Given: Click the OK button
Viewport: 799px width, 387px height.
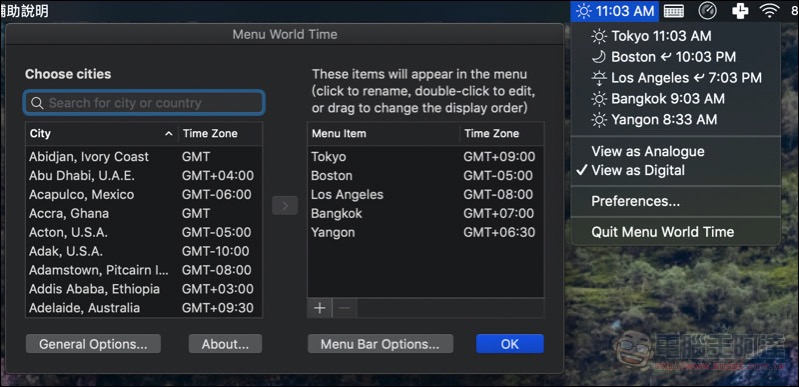Looking at the screenshot, I should coord(510,344).
